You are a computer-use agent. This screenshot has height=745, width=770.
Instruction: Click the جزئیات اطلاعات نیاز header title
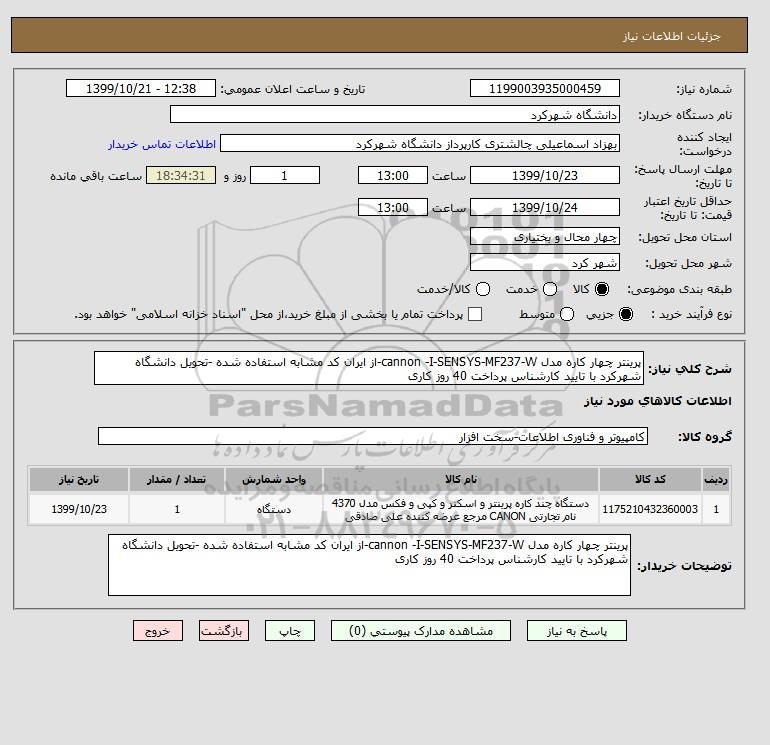click(x=671, y=36)
